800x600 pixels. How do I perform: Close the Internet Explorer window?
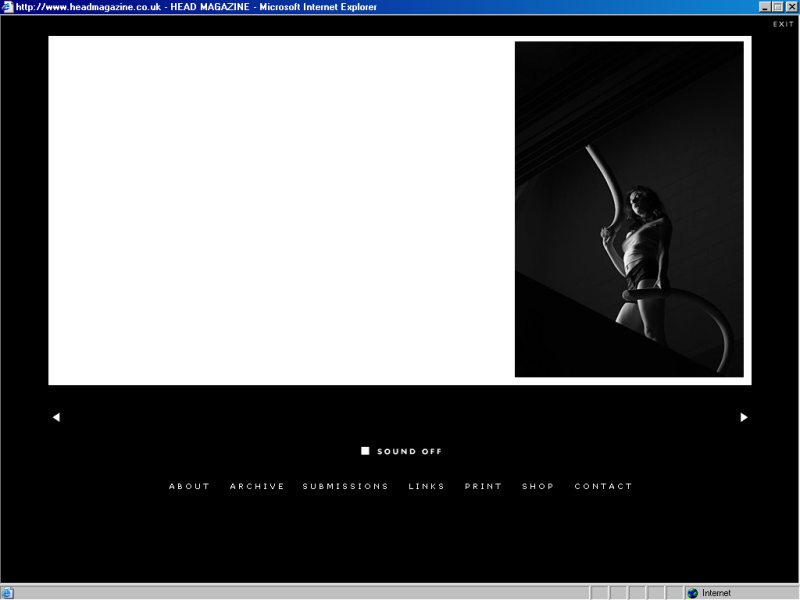tap(791, 7)
